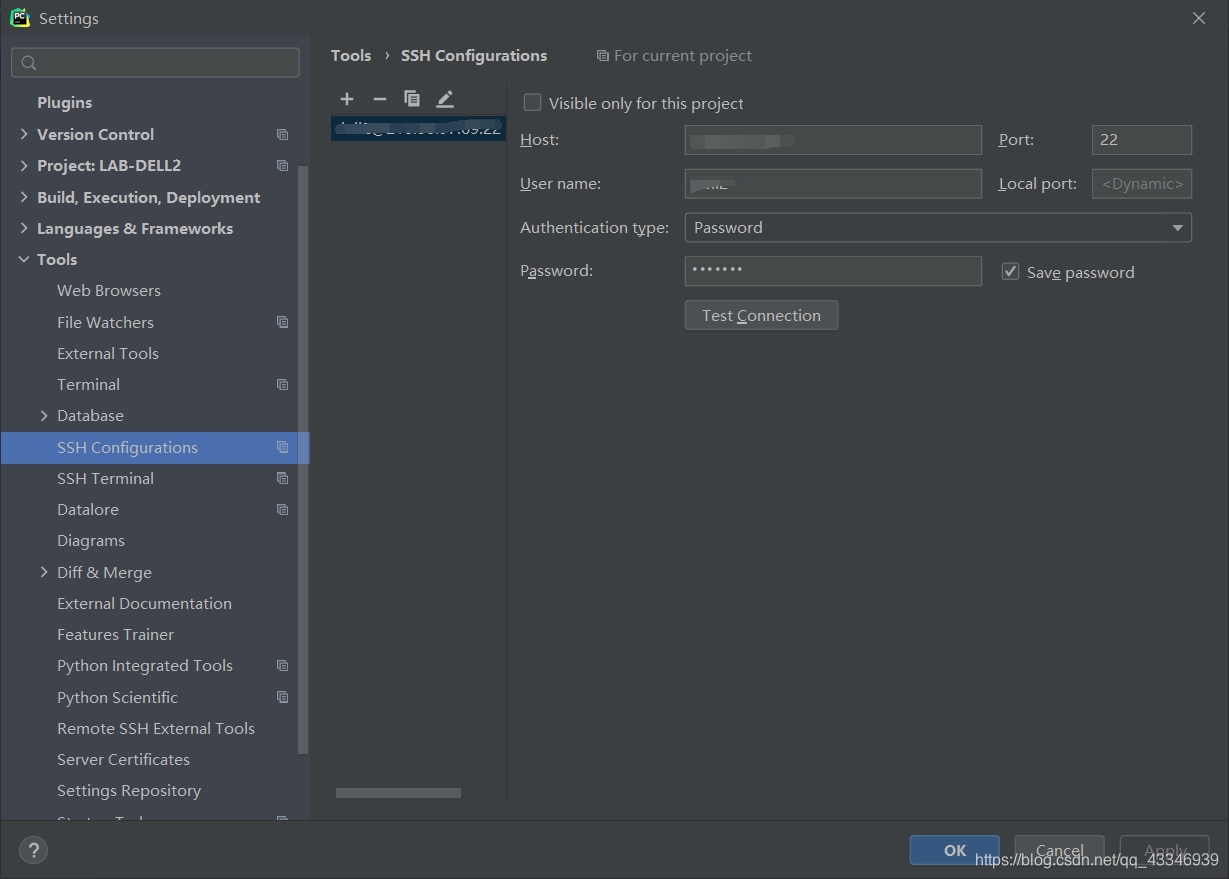Open Web Browsers settings
The width and height of the screenshot is (1229, 879).
tap(109, 291)
